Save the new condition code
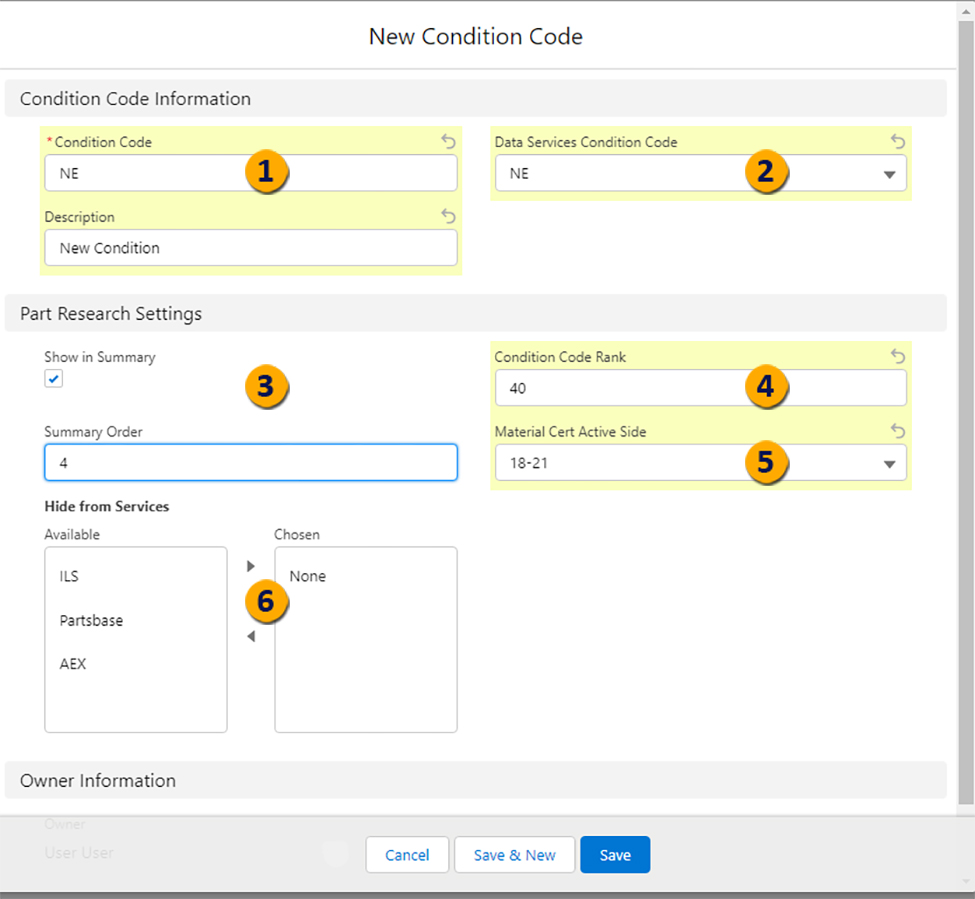 pos(614,855)
